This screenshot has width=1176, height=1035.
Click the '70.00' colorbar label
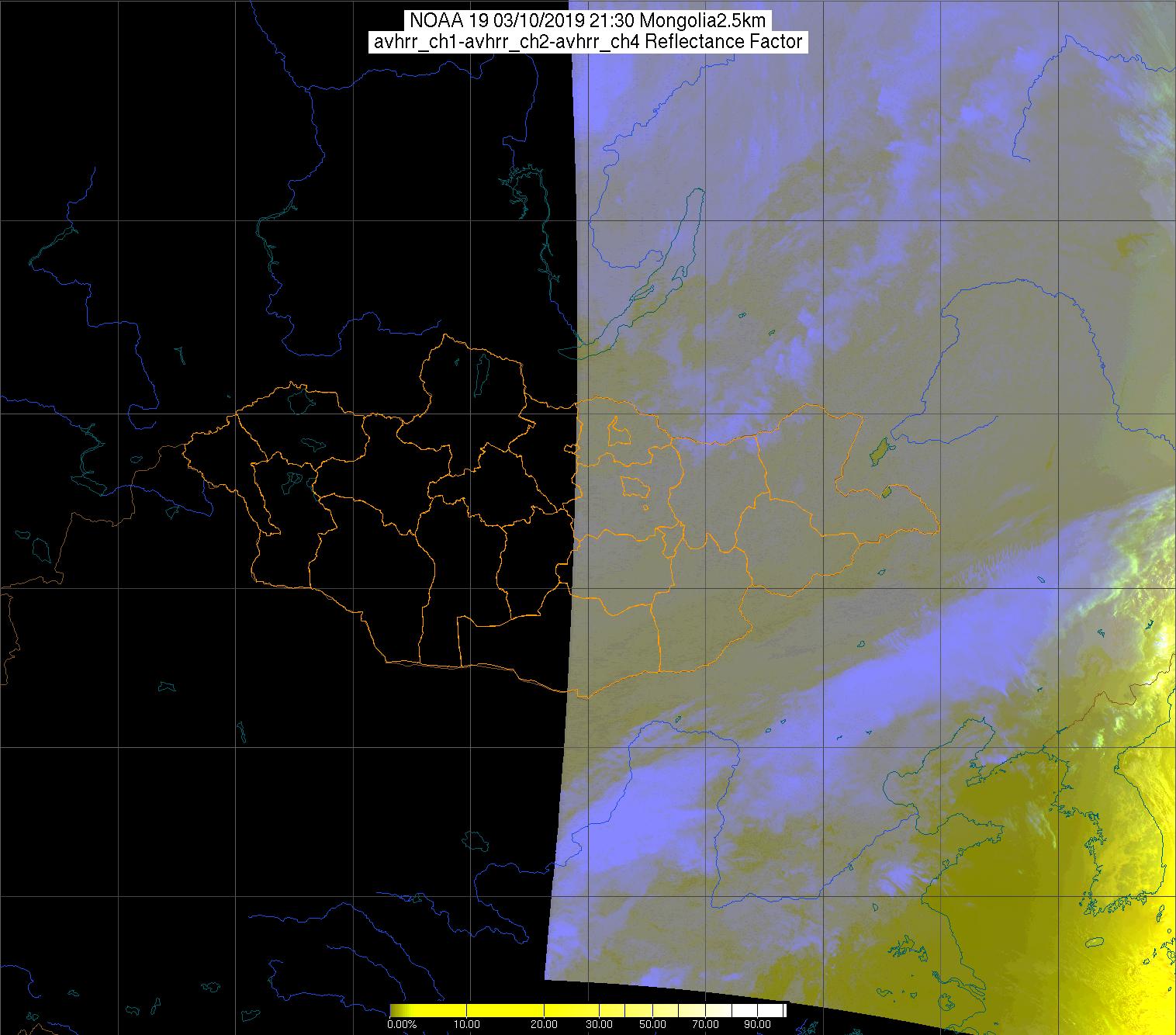tap(705, 1024)
